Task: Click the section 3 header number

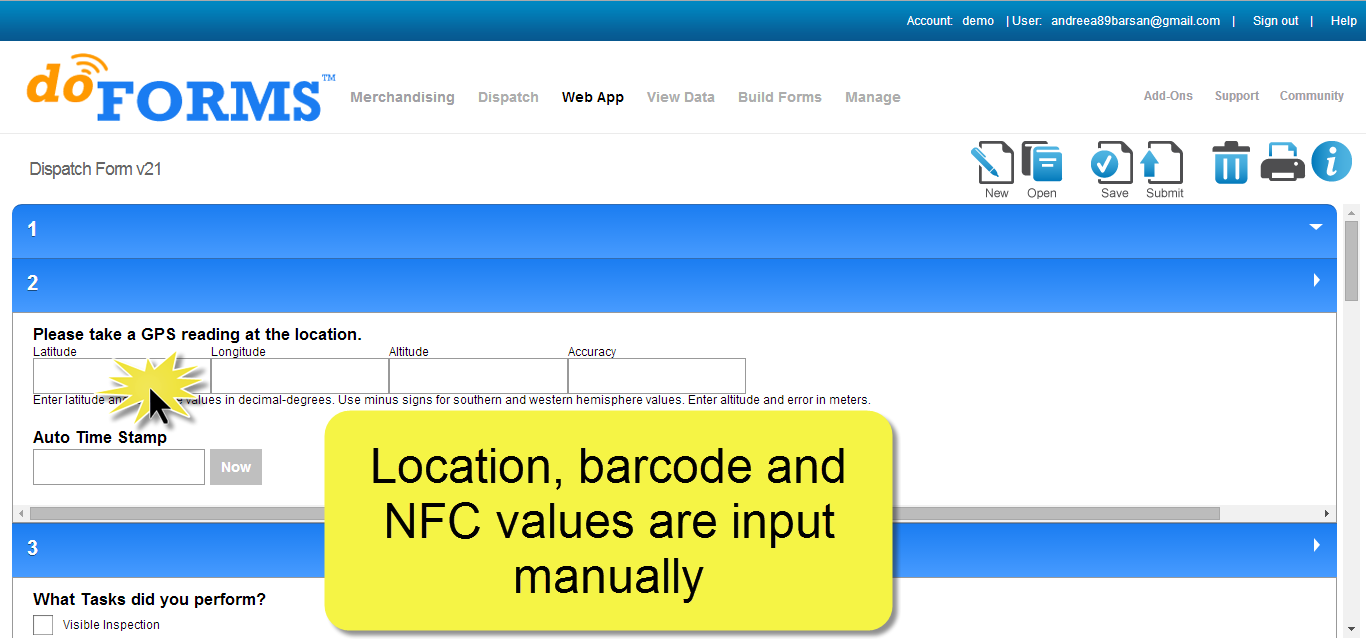Action: click(x=32, y=548)
